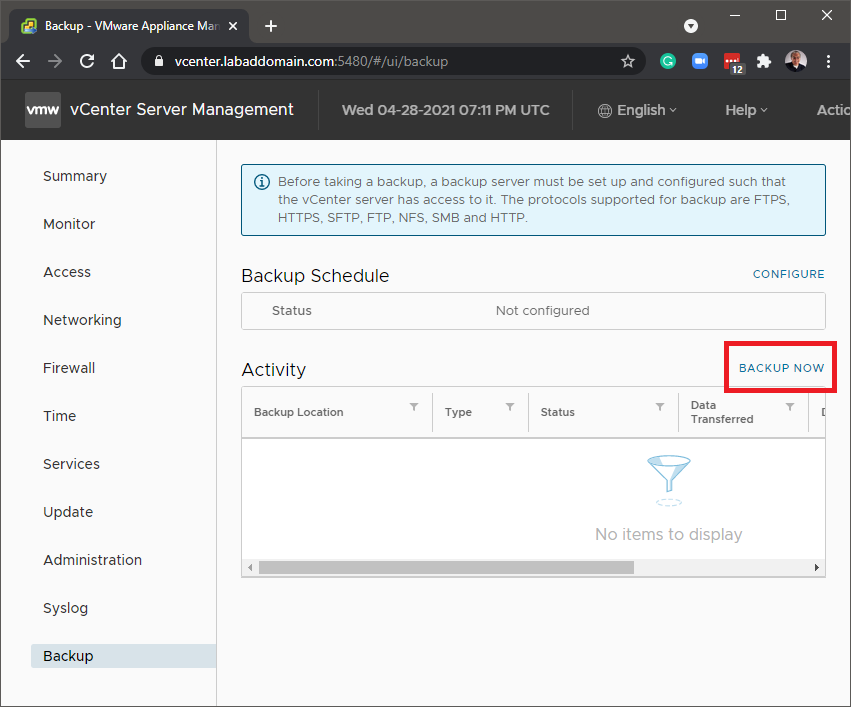Open the Chrome extensions puzzle icon
851x707 pixels.
pos(764,61)
